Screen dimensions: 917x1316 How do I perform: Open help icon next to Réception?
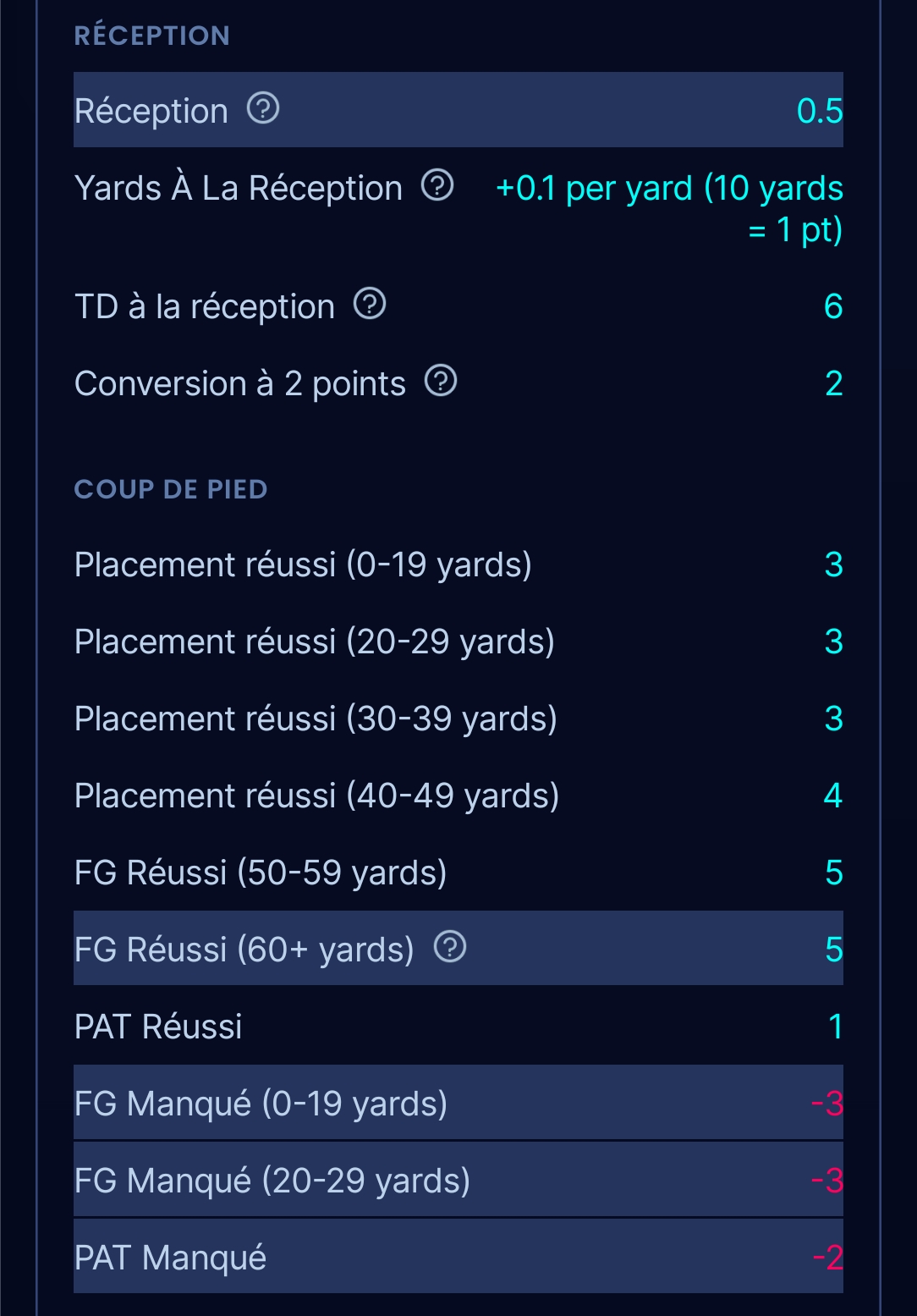click(263, 109)
